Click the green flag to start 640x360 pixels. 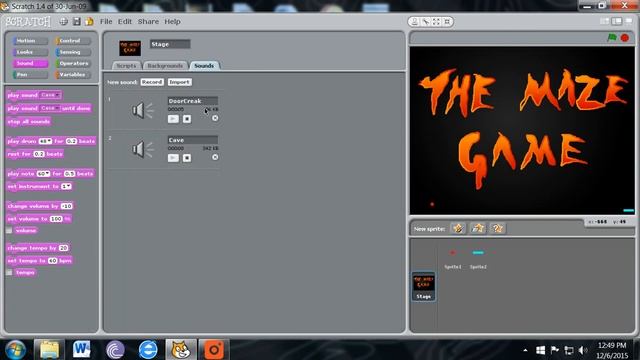[x=612, y=38]
